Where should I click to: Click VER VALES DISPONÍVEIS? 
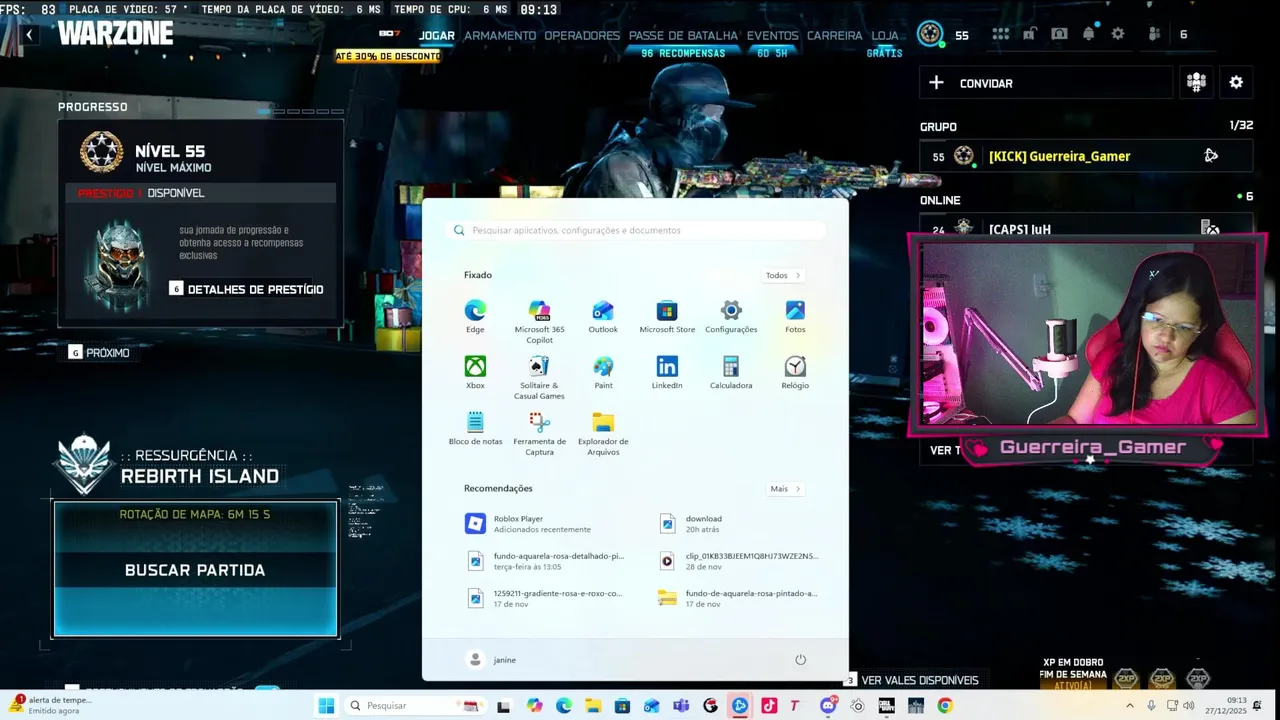912,680
